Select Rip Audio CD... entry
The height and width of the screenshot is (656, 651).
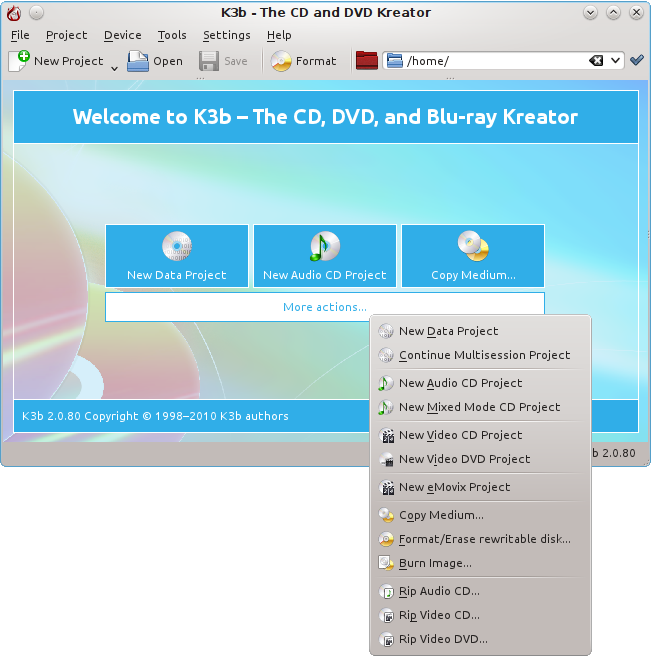(480, 591)
